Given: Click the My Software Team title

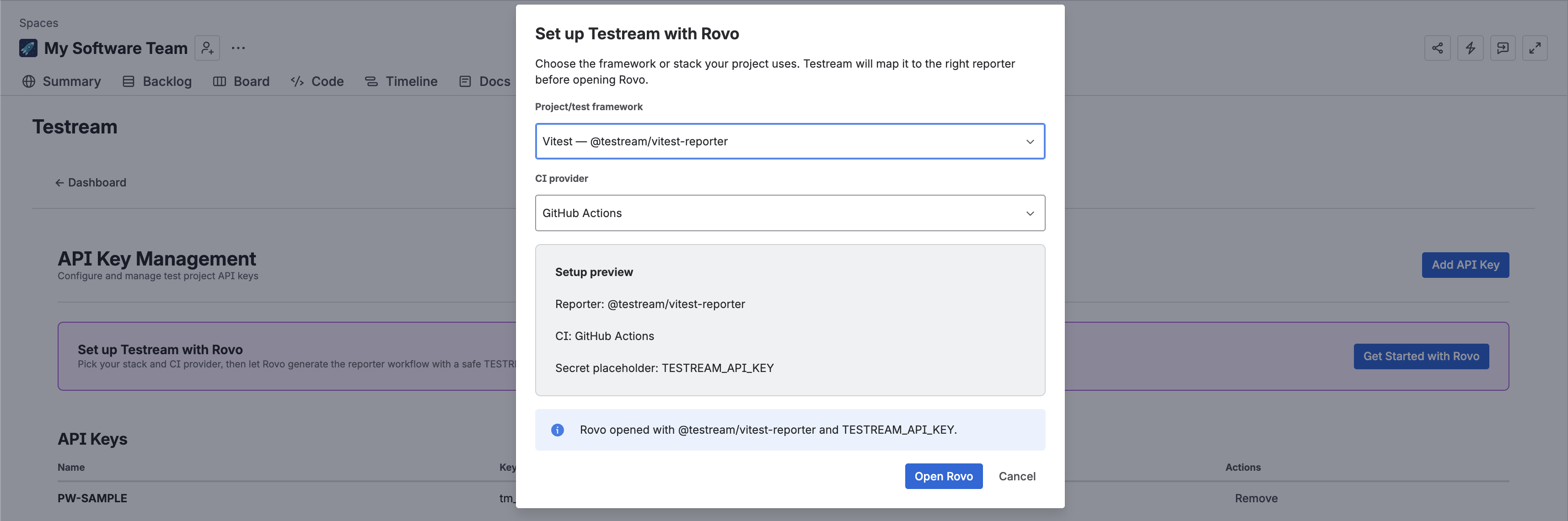Looking at the screenshot, I should (116, 48).
